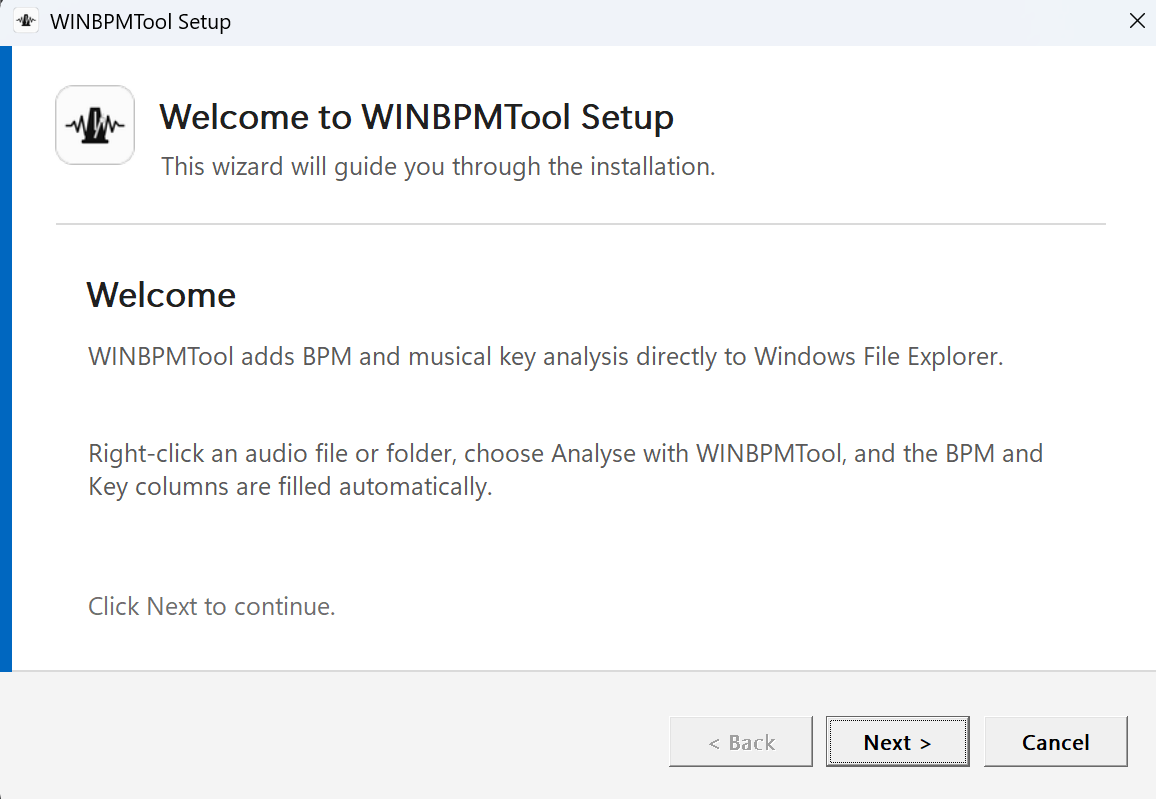
Task: Continue with the Next > button
Action: (897, 742)
